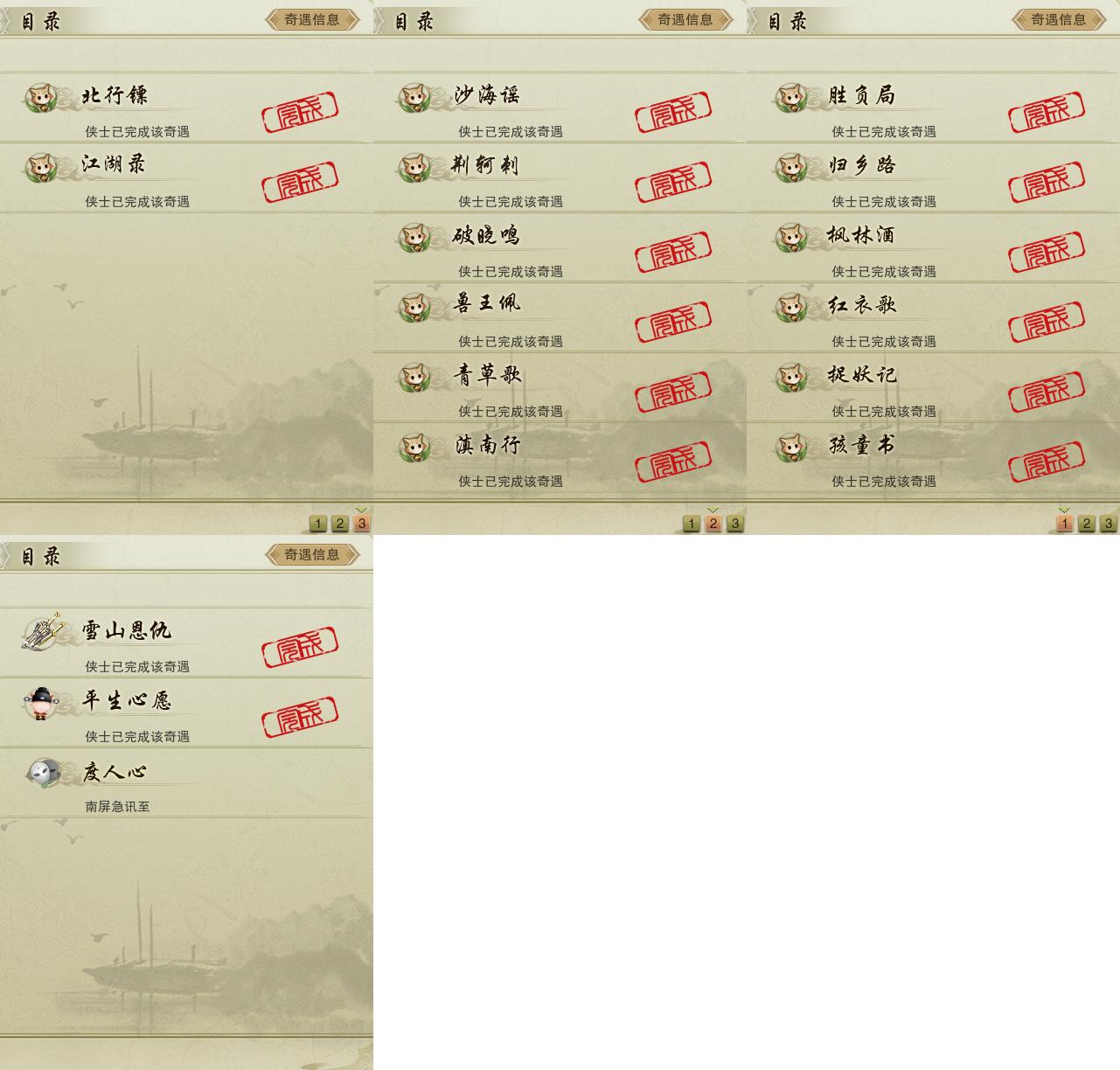Click 奇遇信息 button above 胜负局 list
This screenshot has height=1070, width=1120.
point(1059,19)
